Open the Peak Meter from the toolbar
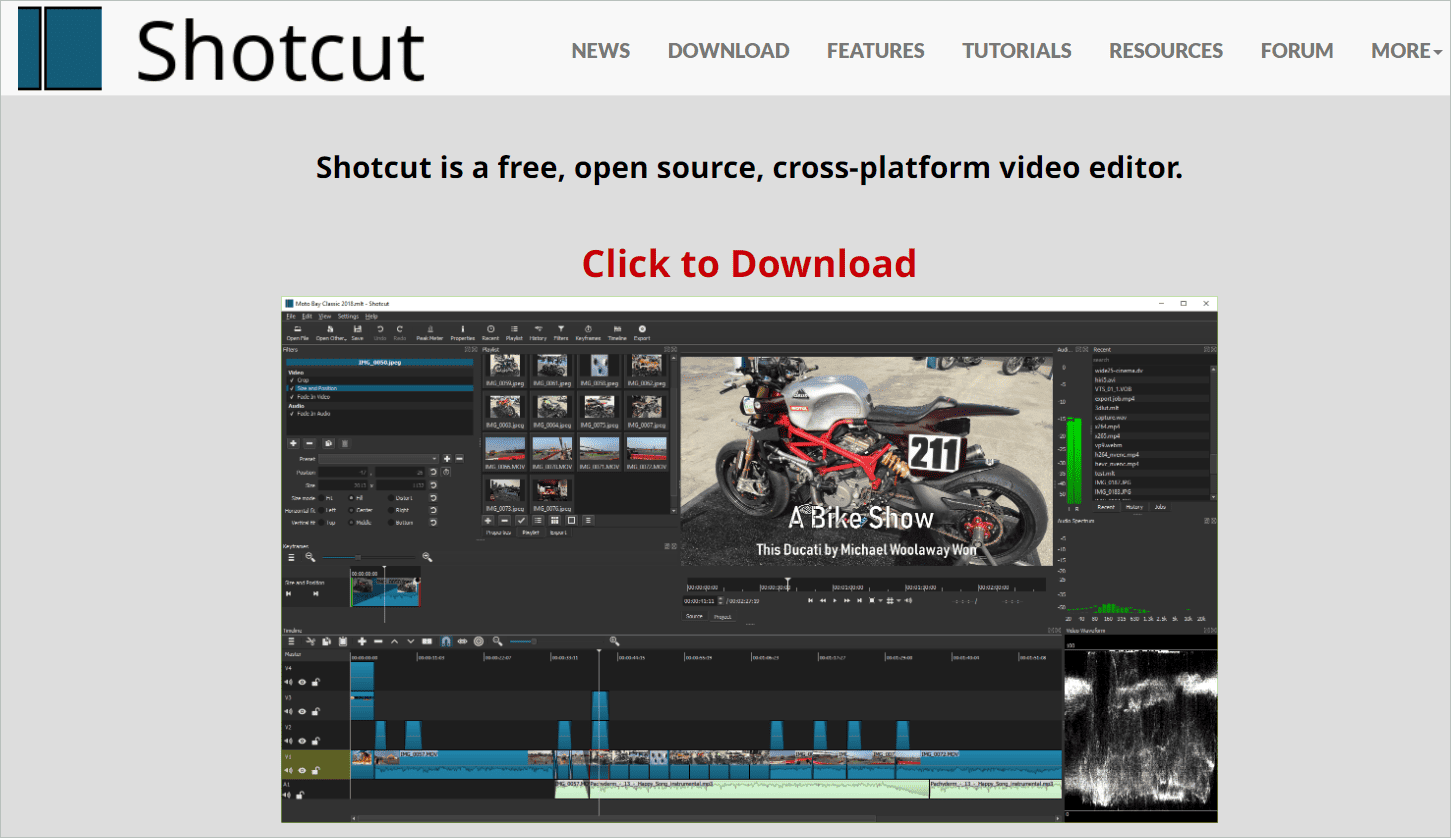This screenshot has width=1451, height=838. (430, 331)
